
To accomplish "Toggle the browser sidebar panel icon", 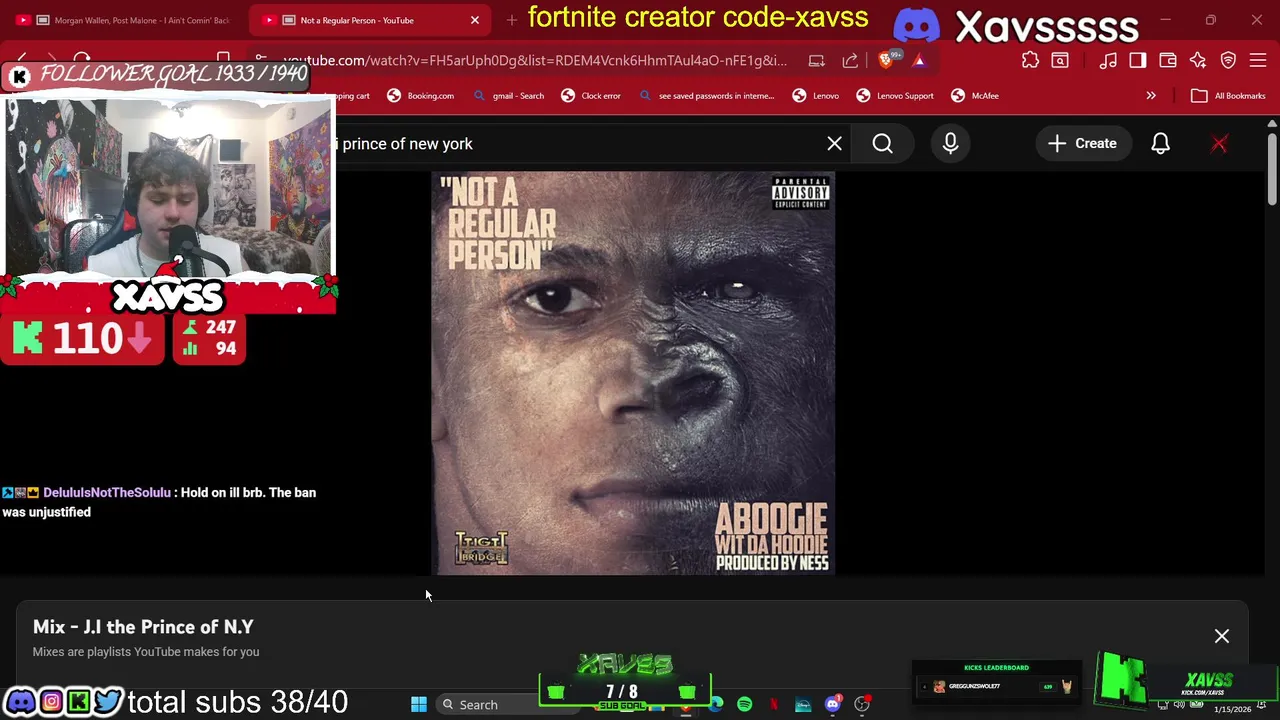I will (x=1138, y=61).
